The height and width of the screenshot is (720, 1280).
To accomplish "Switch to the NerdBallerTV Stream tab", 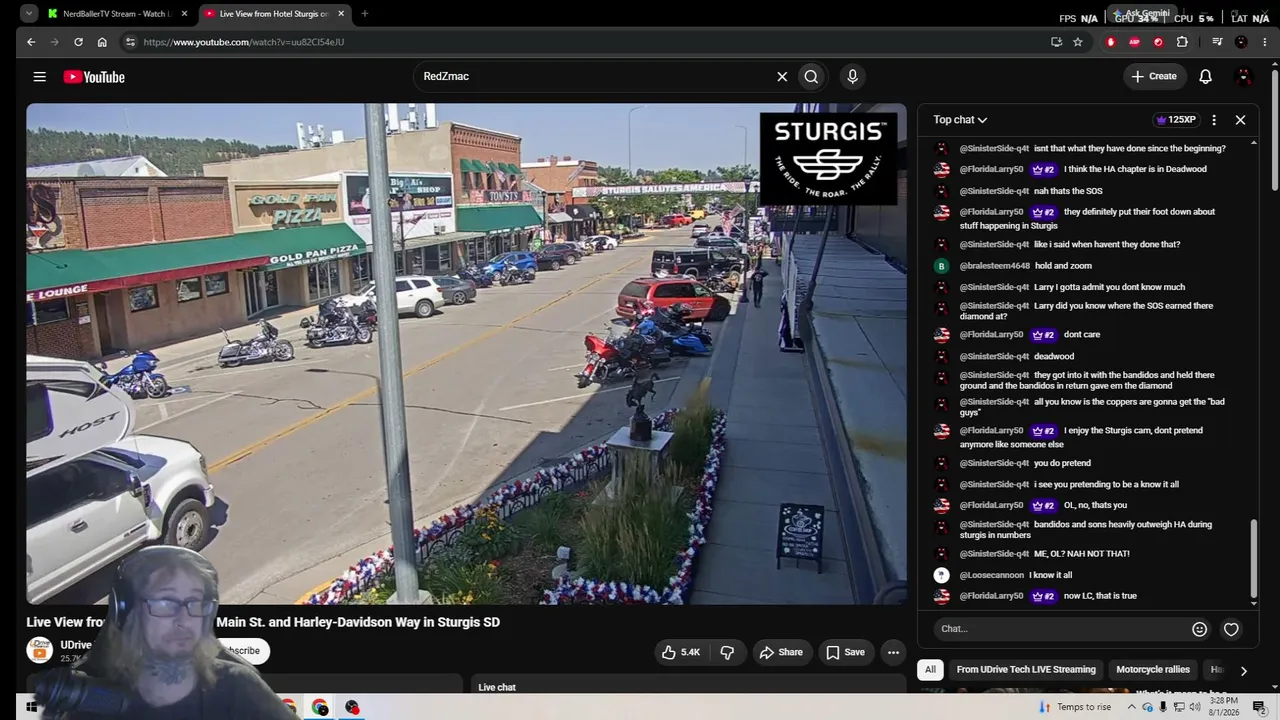I will pyautogui.click(x=117, y=14).
